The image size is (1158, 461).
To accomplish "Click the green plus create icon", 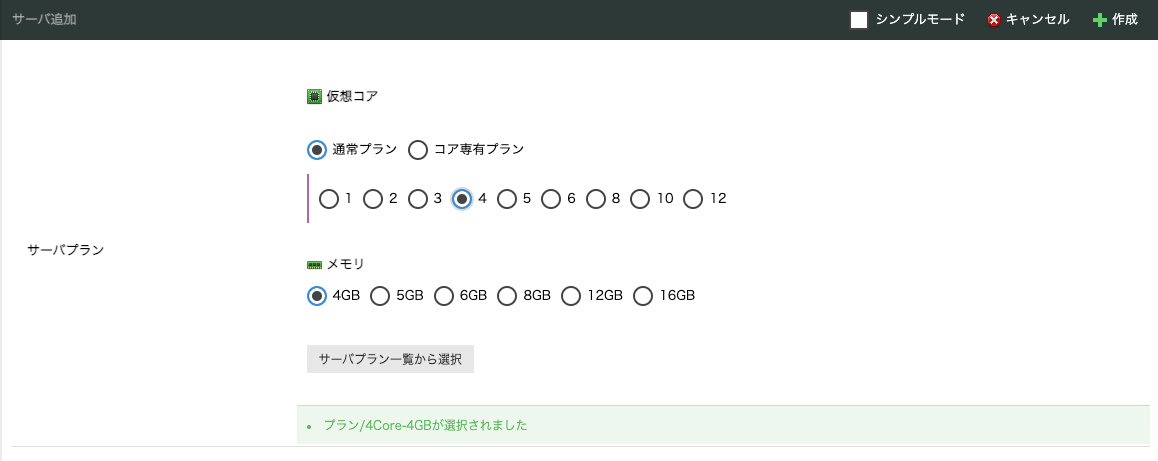I will 1099,20.
